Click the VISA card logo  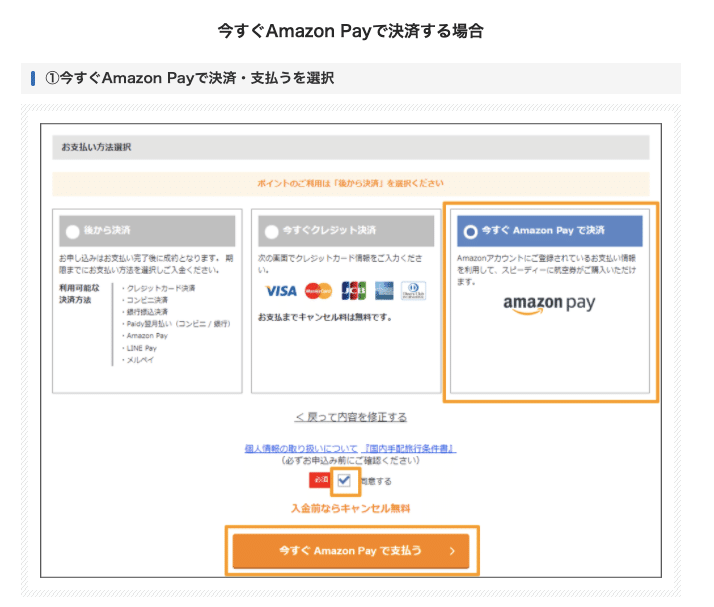[281, 291]
